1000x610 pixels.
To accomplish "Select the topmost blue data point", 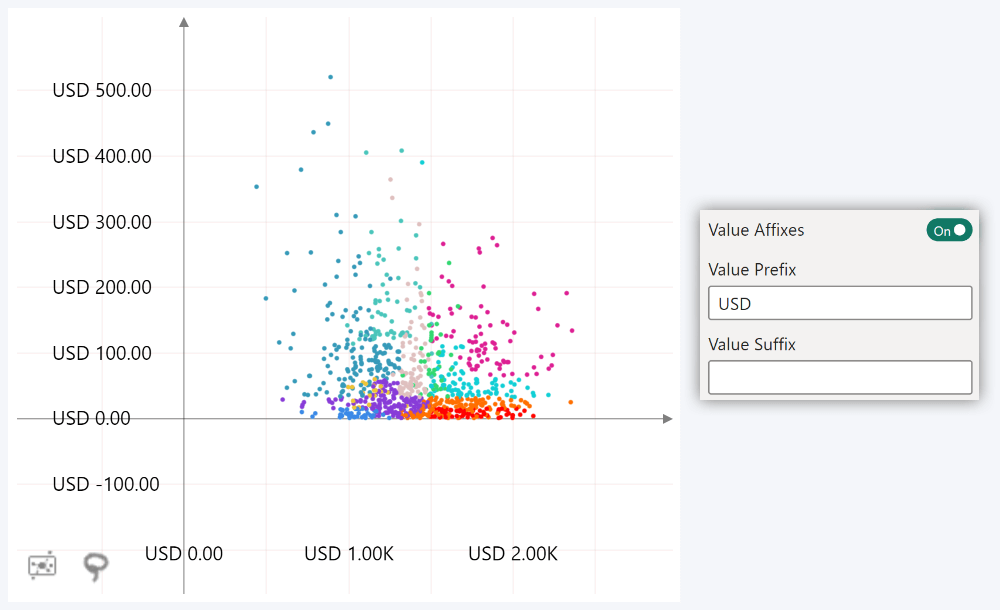I will pos(330,75).
